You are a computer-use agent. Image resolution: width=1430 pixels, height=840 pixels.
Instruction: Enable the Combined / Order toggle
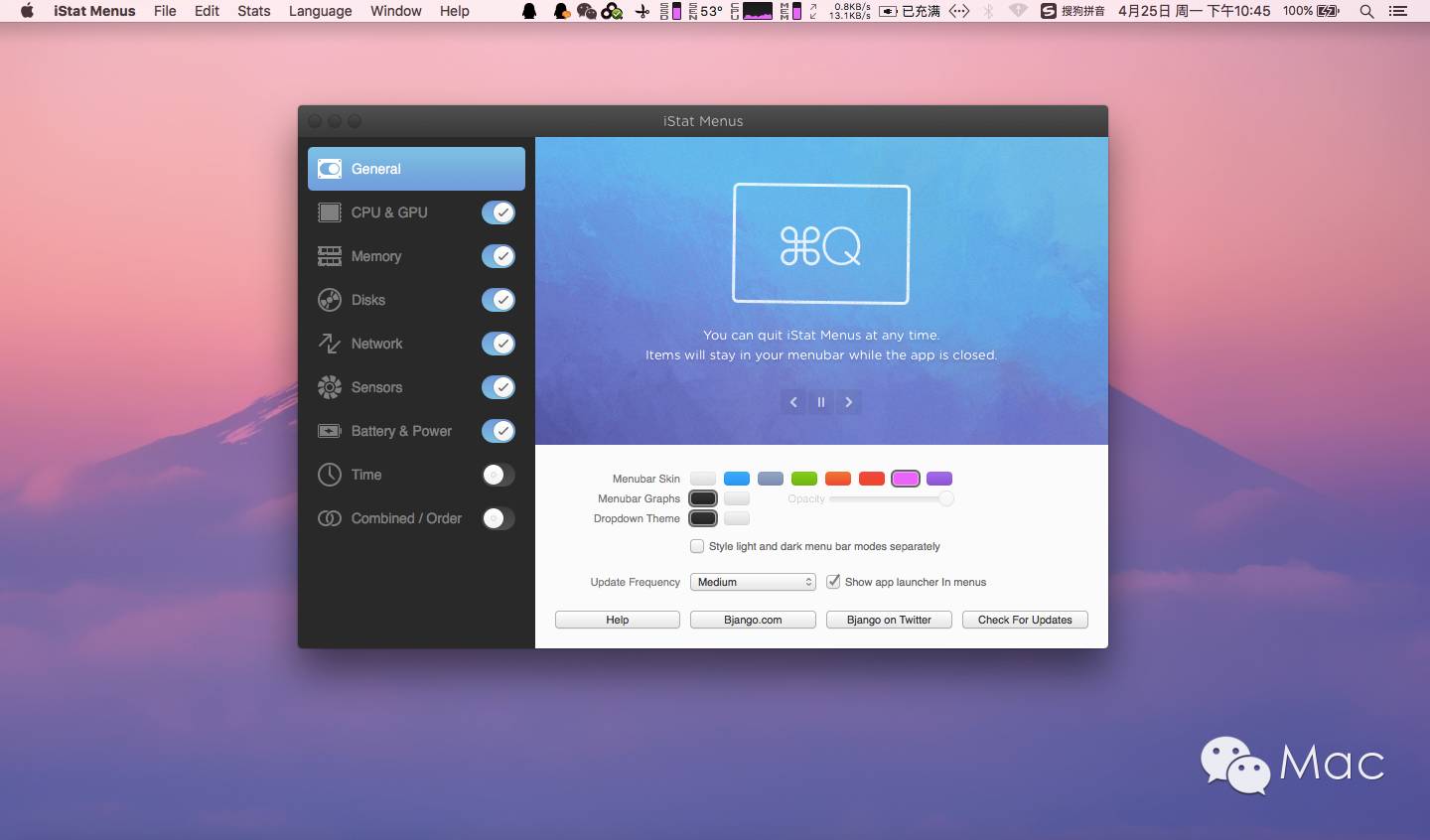[x=499, y=518]
